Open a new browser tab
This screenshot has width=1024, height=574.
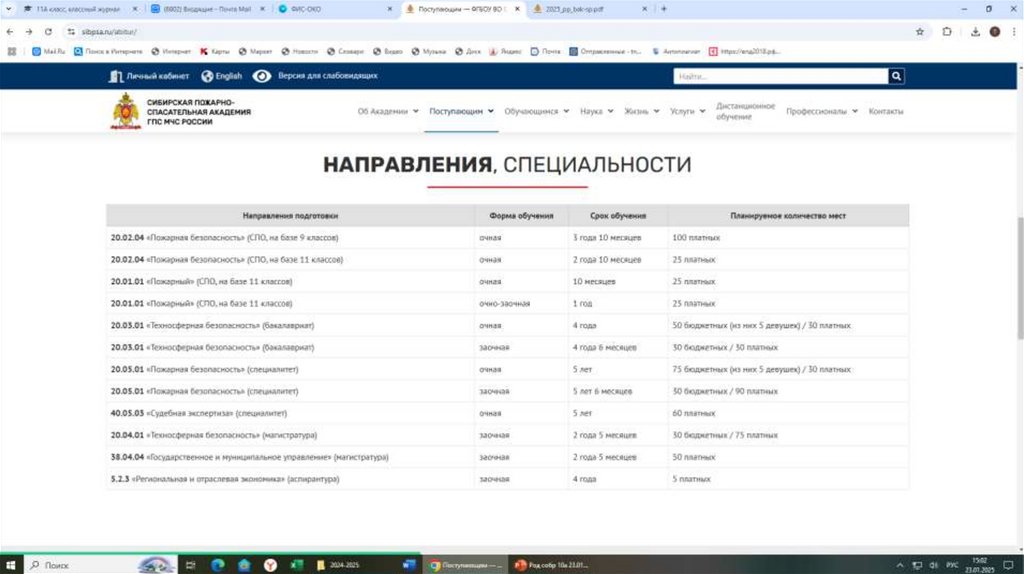click(x=664, y=9)
